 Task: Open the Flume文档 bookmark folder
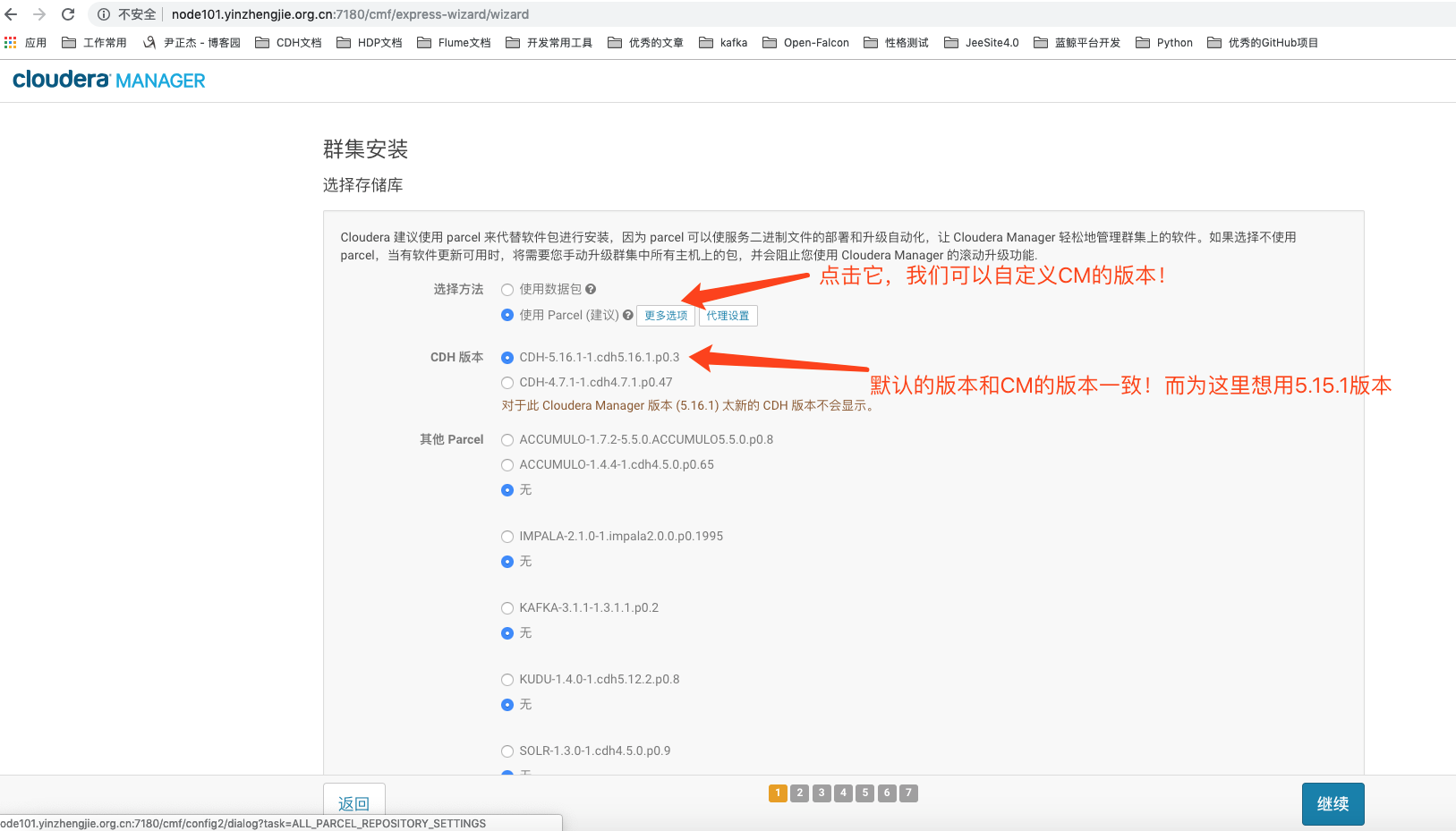(x=454, y=42)
